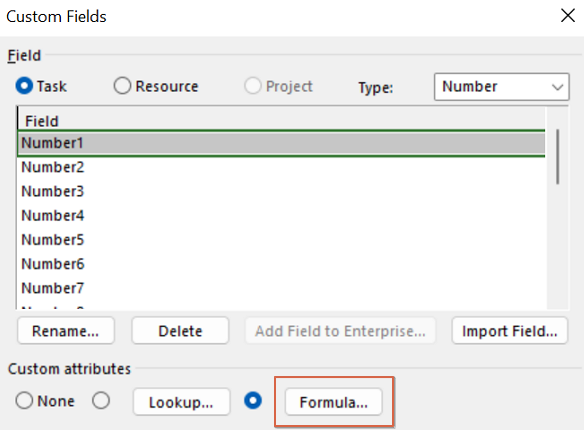Click the Rename... button
This screenshot has width=584, height=430.
(x=66, y=331)
